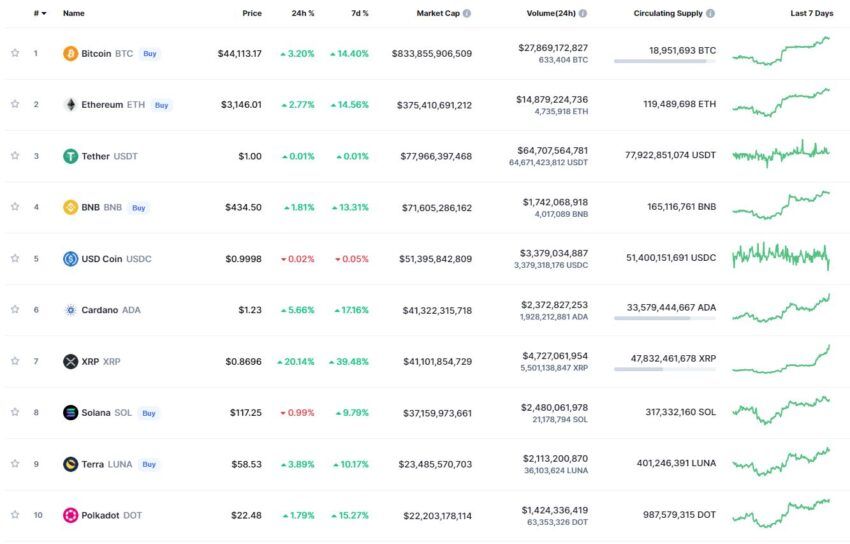This screenshot has width=850, height=544.
Task: Sort by the 24h % column
Action: [x=303, y=13]
